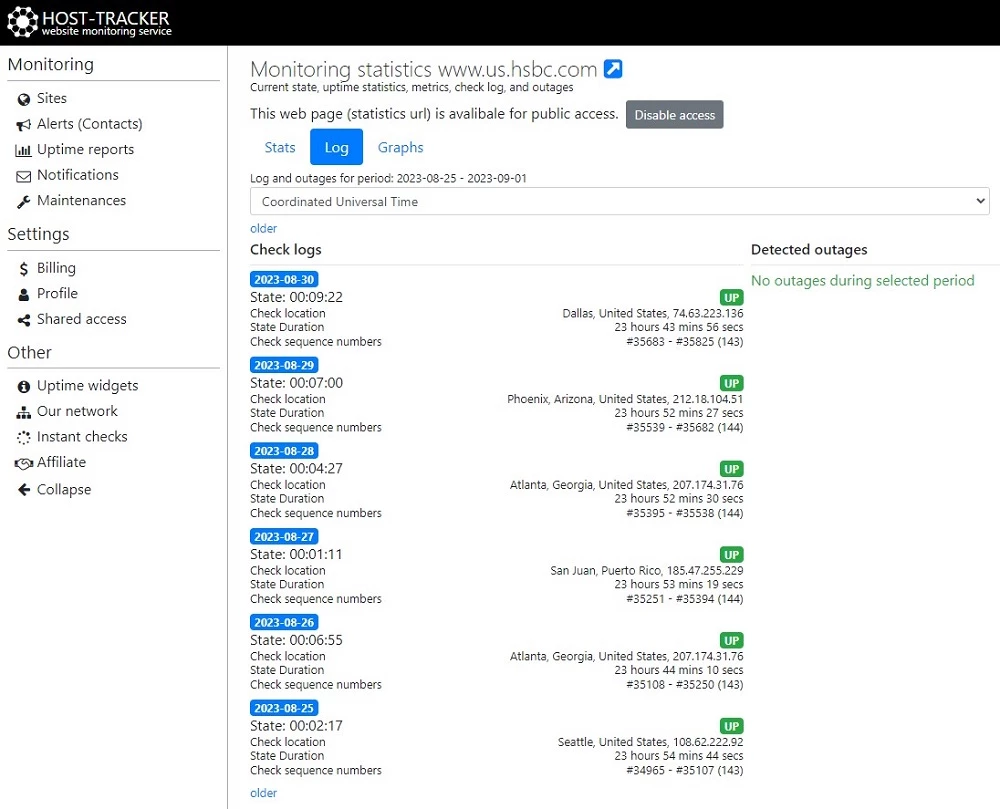Click the UP badge for 2023-08-27

point(732,555)
